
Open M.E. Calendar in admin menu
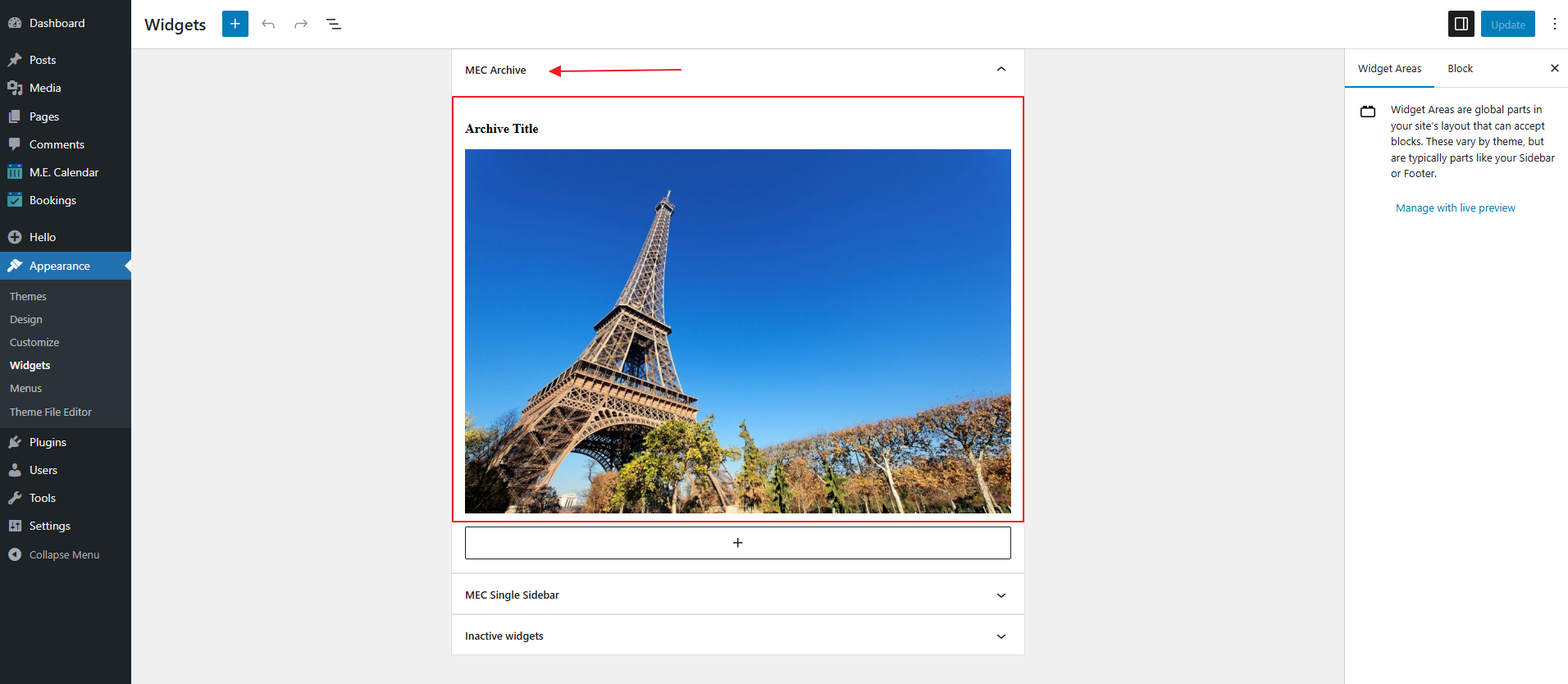click(x=64, y=172)
